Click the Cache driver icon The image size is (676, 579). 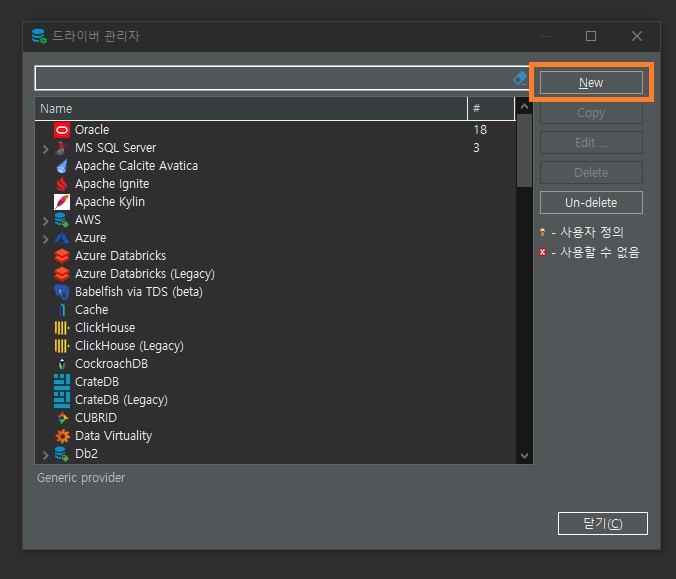62,310
